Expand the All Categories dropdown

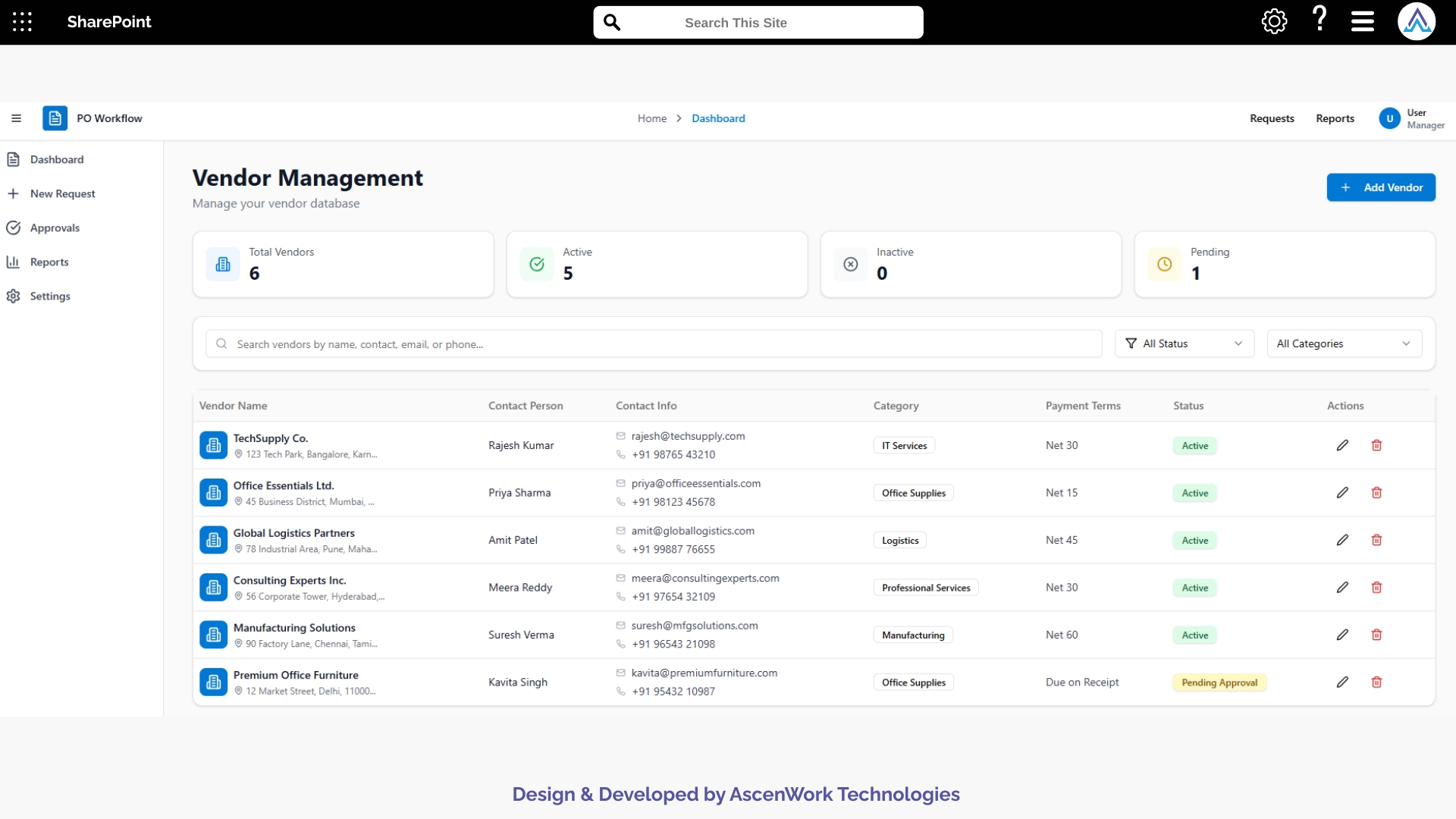(x=1343, y=344)
